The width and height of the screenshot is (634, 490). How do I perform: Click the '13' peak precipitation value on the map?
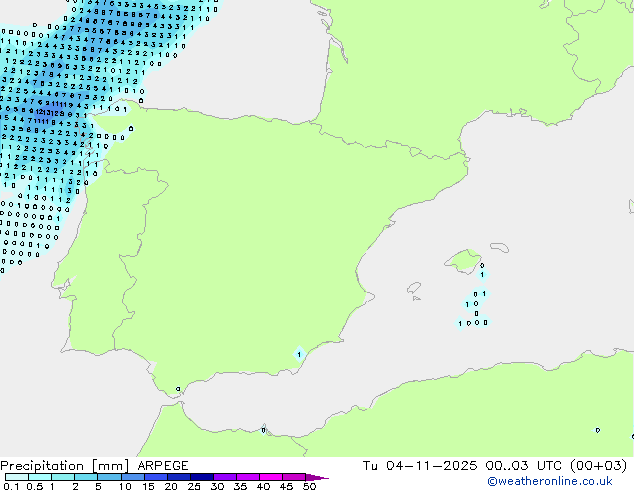click(x=47, y=112)
